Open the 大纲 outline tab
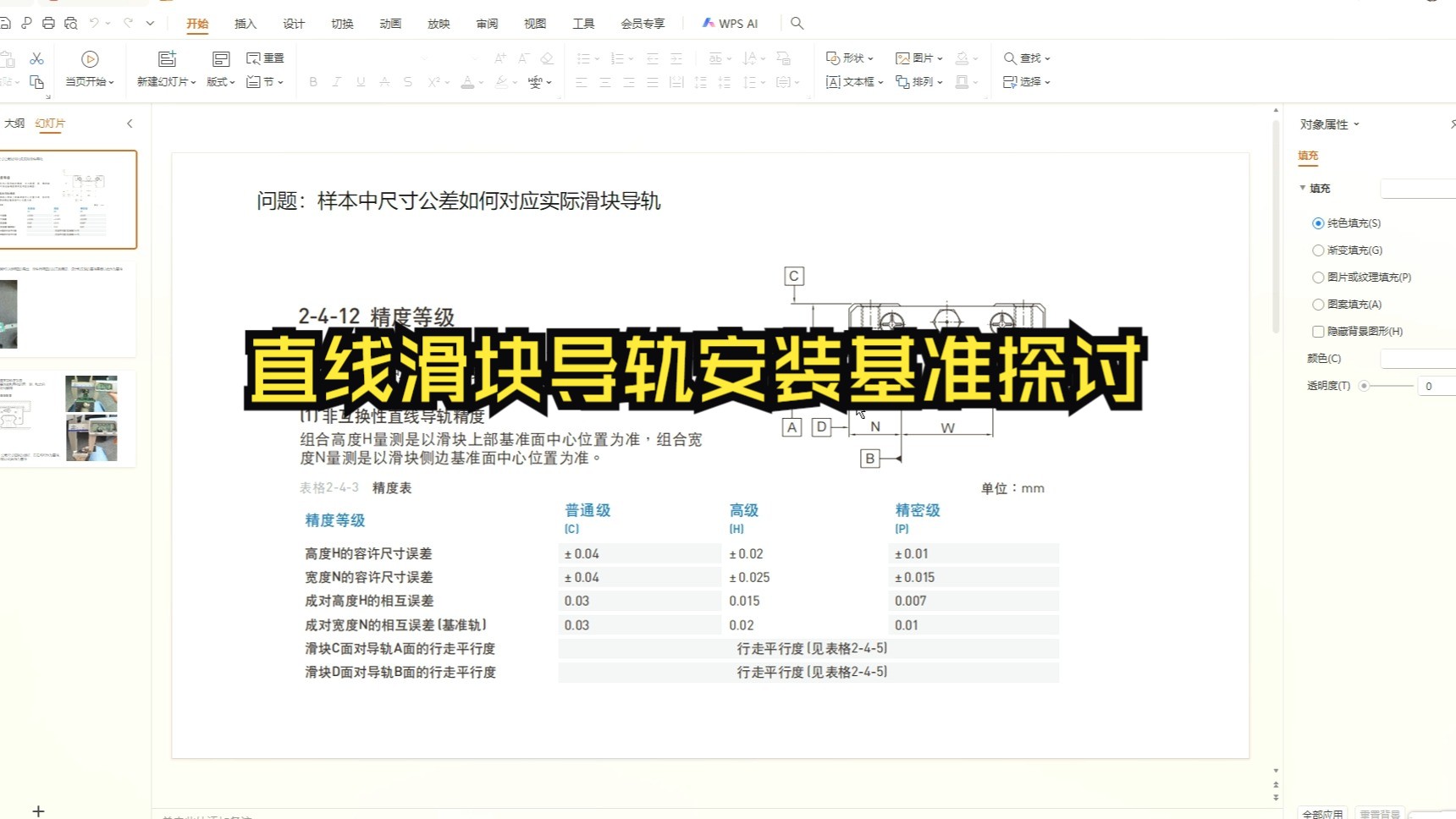This screenshot has height=819, width=1456. 14,123
